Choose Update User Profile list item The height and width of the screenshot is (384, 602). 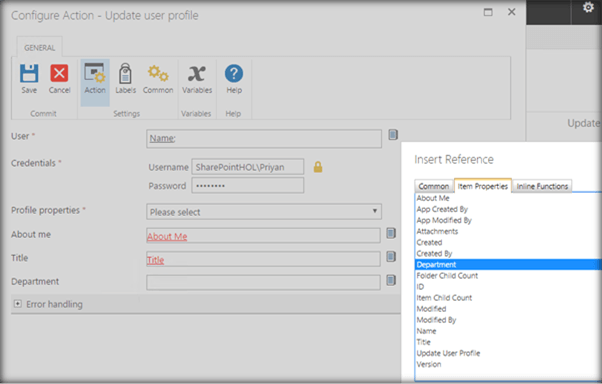[448, 353]
